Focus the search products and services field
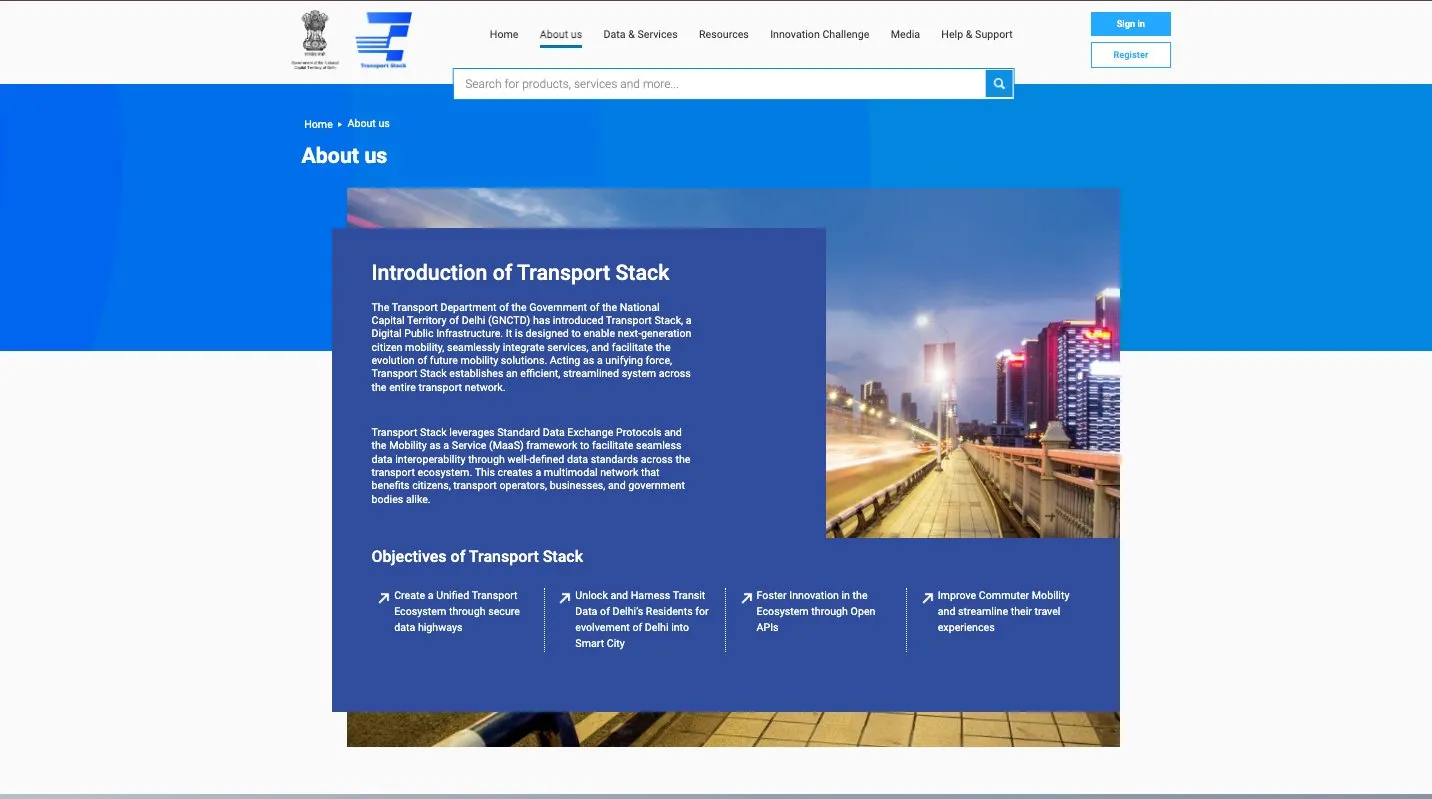 [x=720, y=84]
